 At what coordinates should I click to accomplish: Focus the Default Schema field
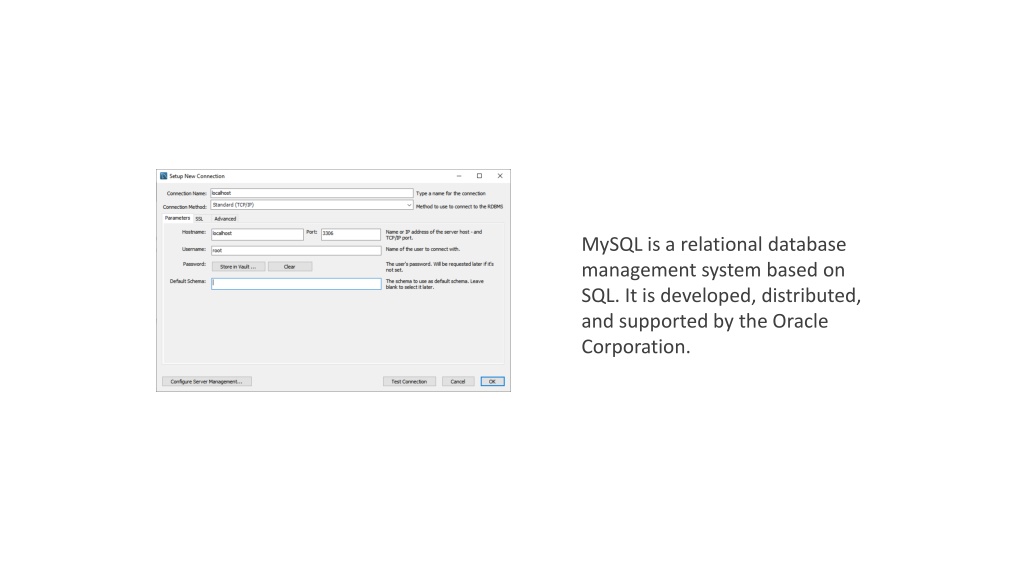[x=296, y=283]
